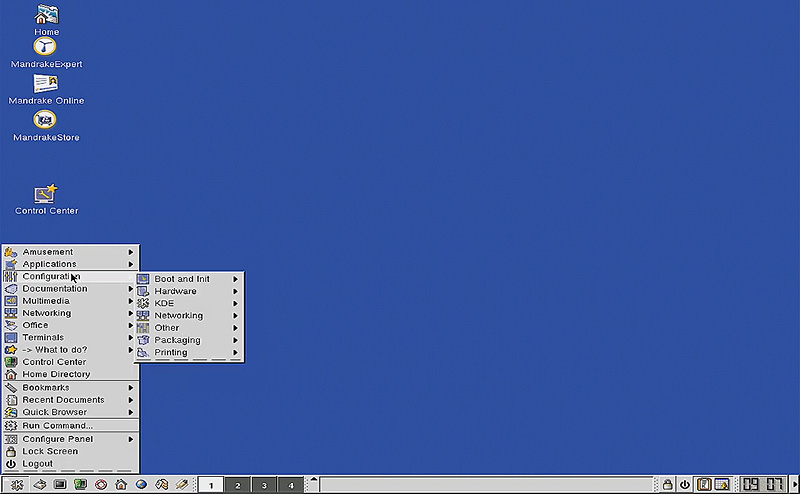The height and width of the screenshot is (494, 800).
Task: Click the panel hide arrow at the right end
Action: [x=794, y=484]
